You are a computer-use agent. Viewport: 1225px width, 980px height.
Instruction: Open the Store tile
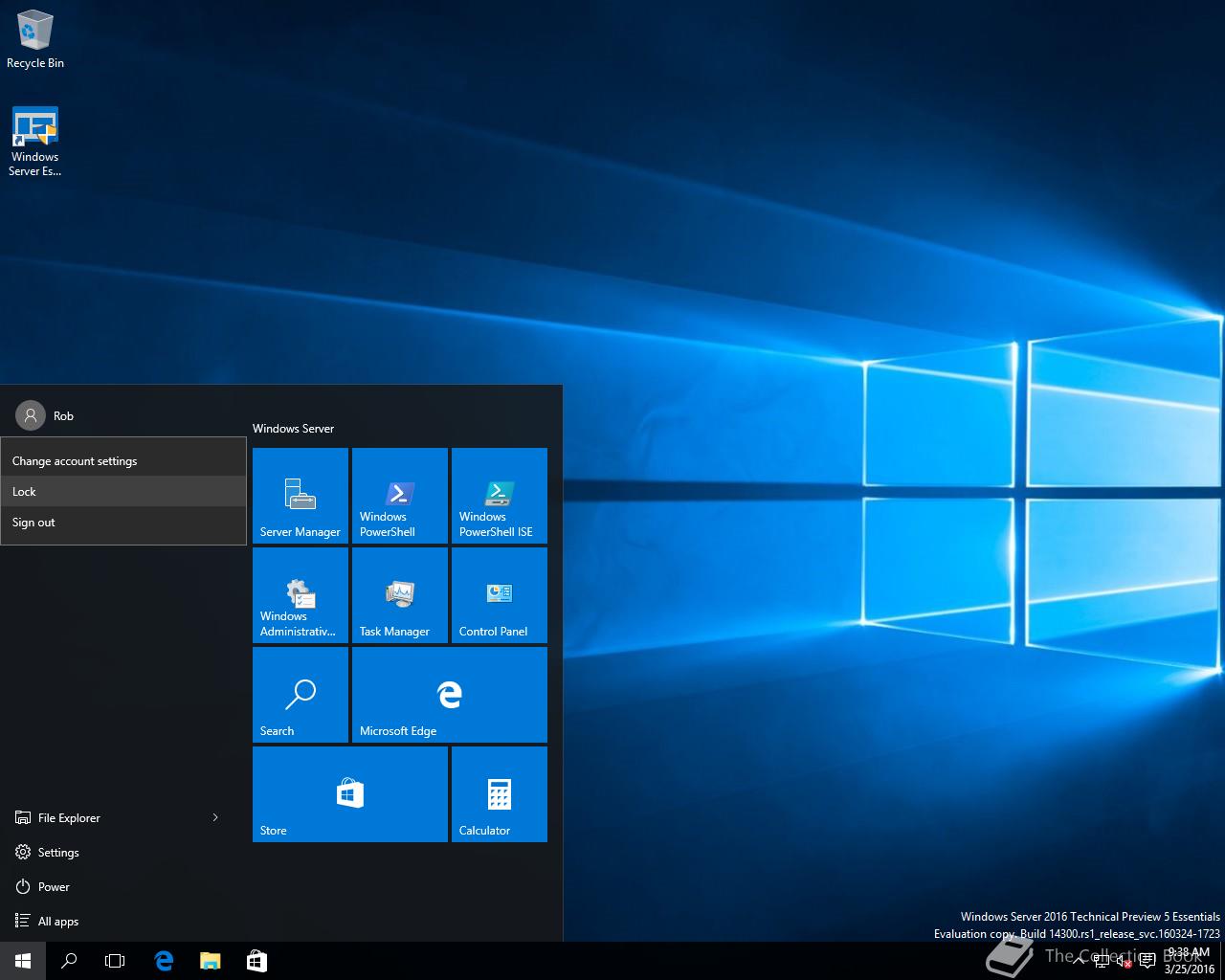click(x=350, y=794)
